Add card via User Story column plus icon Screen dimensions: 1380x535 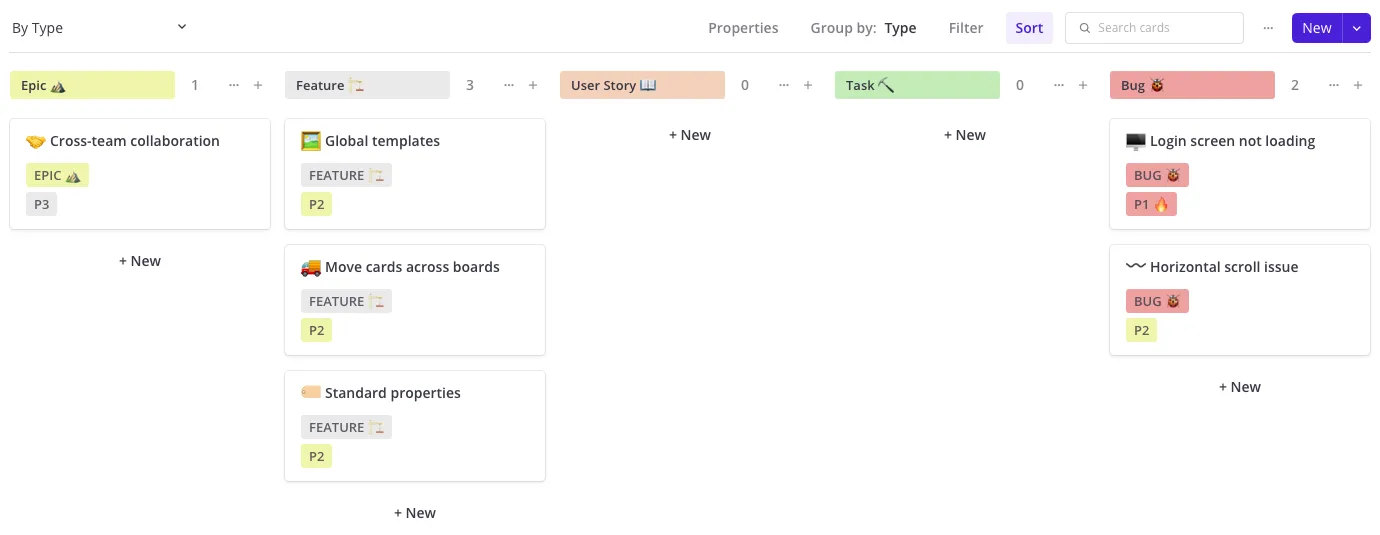coord(808,85)
